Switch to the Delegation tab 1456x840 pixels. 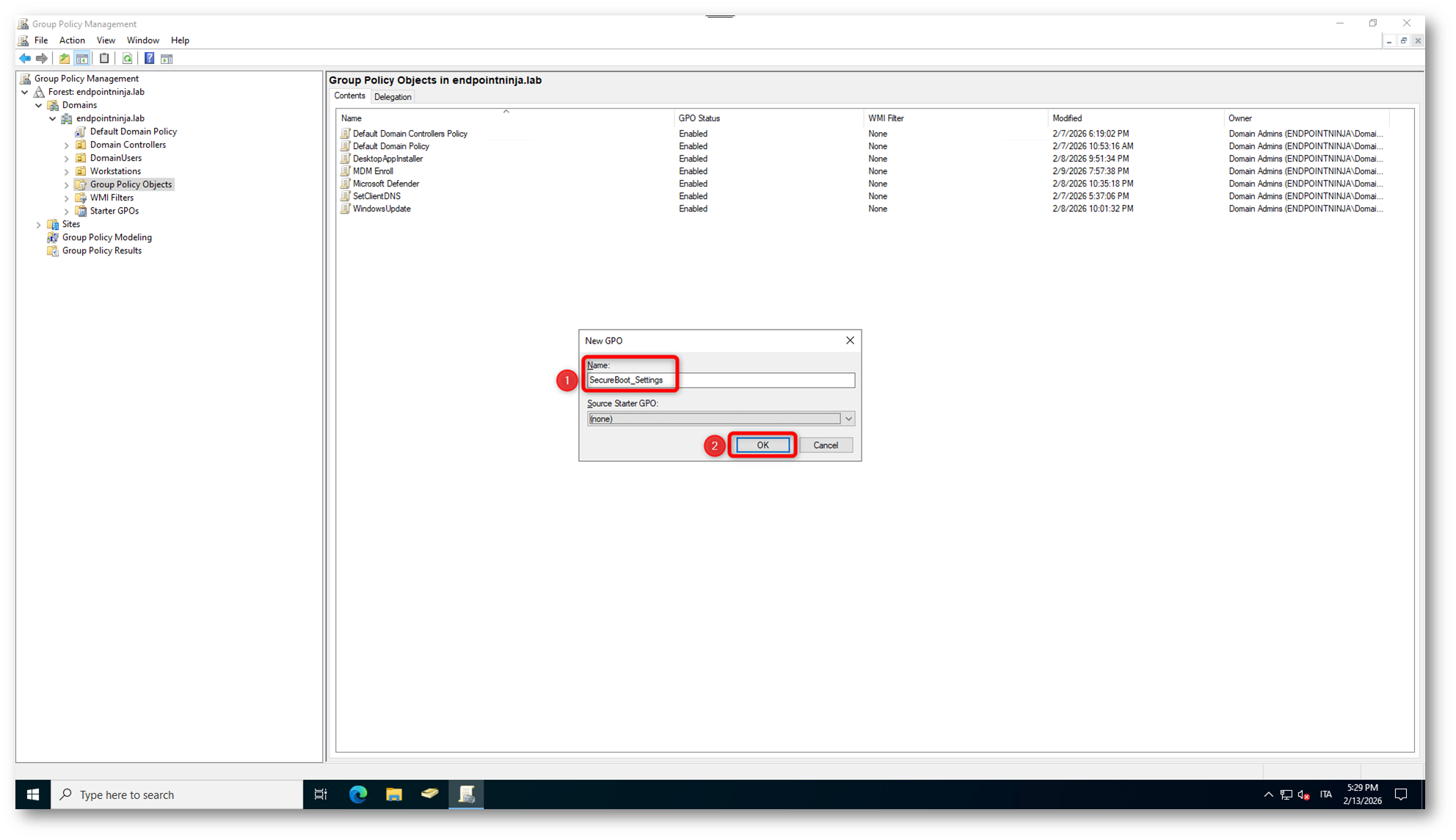[393, 97]
